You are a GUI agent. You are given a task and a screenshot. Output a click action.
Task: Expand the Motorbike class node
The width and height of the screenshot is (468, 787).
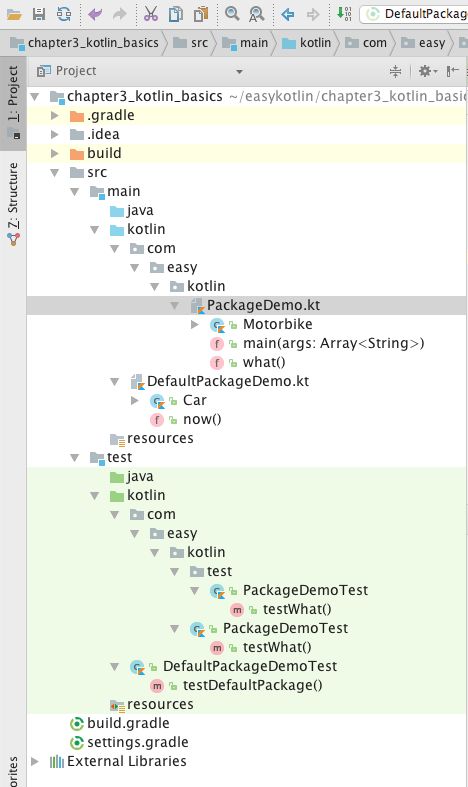click(195, 324)
